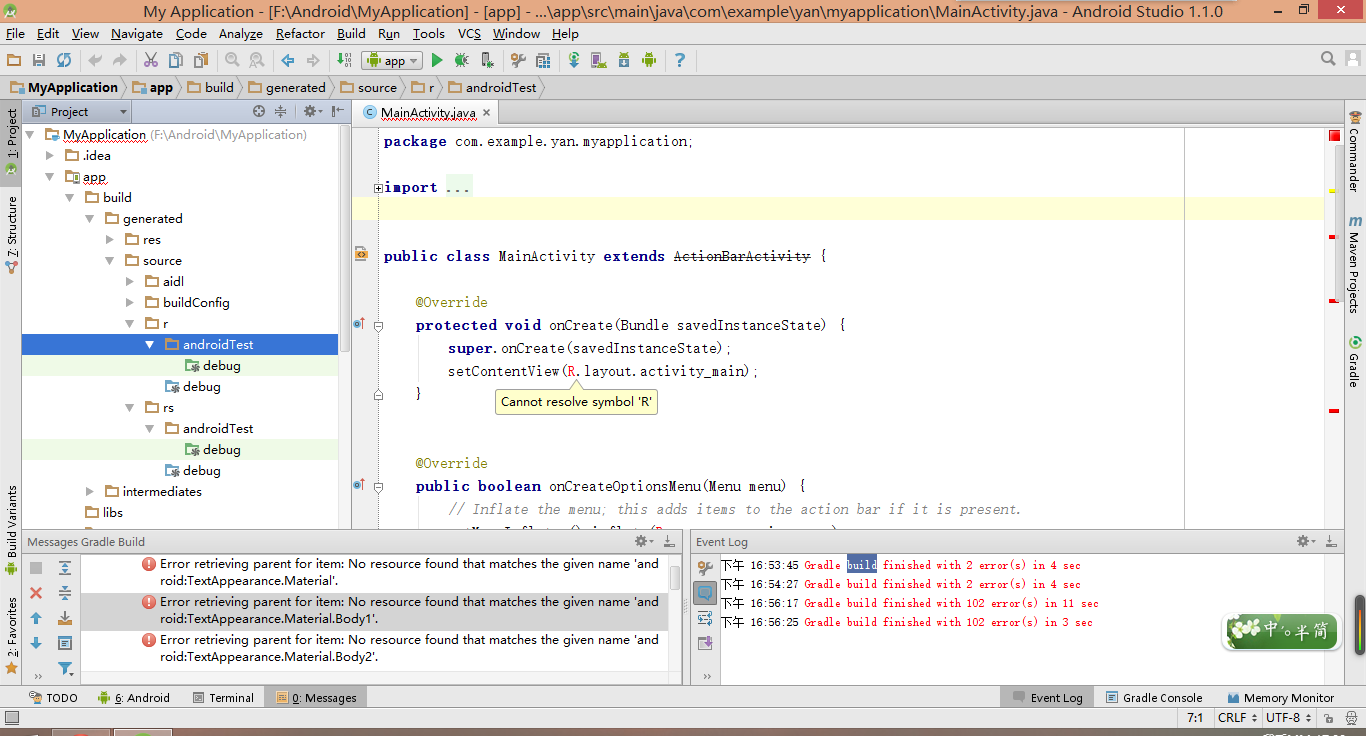
Task: Open the SDK Manager icon
Action: (x=624, y=61)
